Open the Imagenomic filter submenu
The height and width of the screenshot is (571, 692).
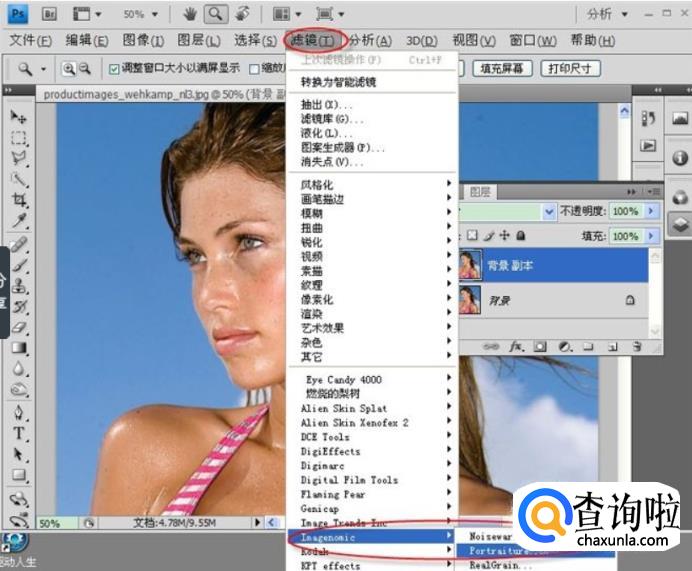point(372,537)
